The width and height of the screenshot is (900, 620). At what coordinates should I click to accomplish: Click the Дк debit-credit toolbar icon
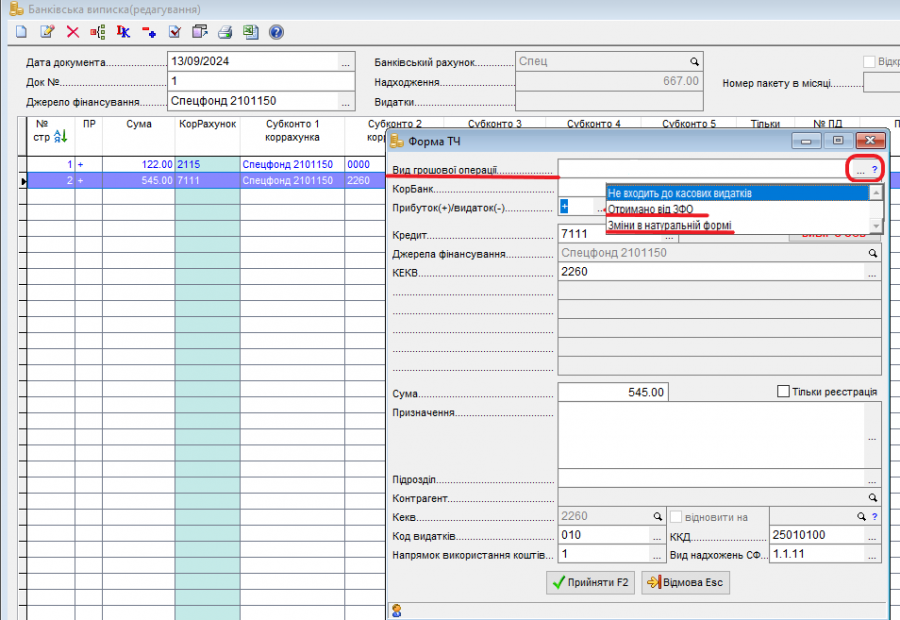point(123,32)
